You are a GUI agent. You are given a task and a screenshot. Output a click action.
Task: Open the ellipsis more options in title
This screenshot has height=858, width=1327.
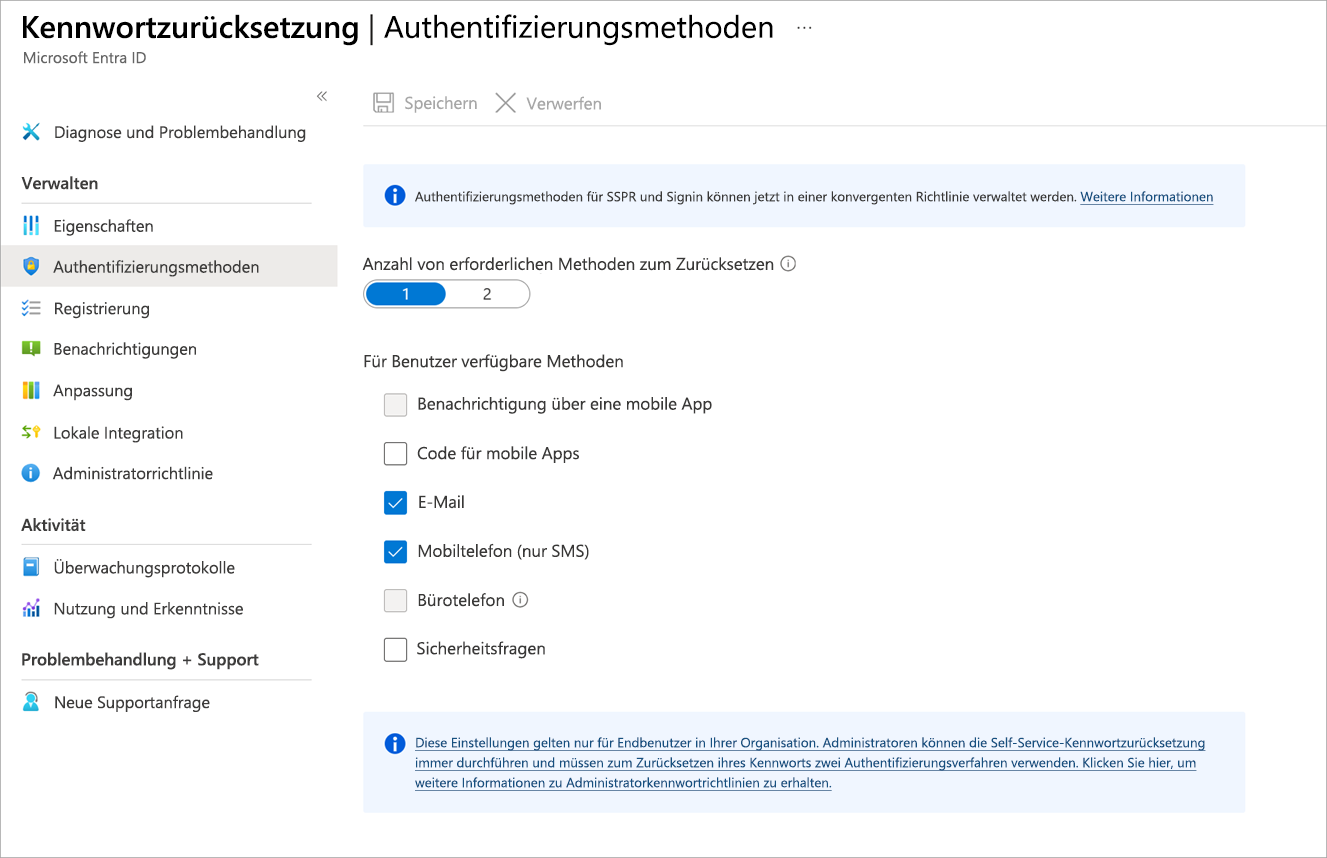(x=804, y=28)
